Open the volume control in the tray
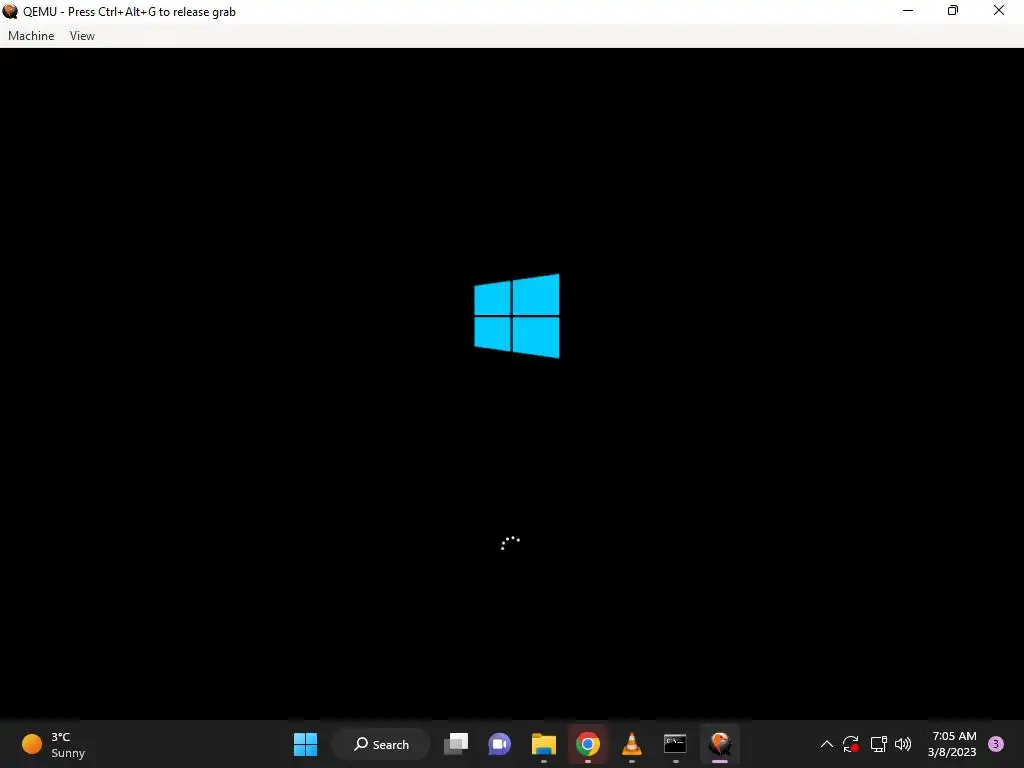This screenshot has width=1024, height=768. click(x=903, y=744)
